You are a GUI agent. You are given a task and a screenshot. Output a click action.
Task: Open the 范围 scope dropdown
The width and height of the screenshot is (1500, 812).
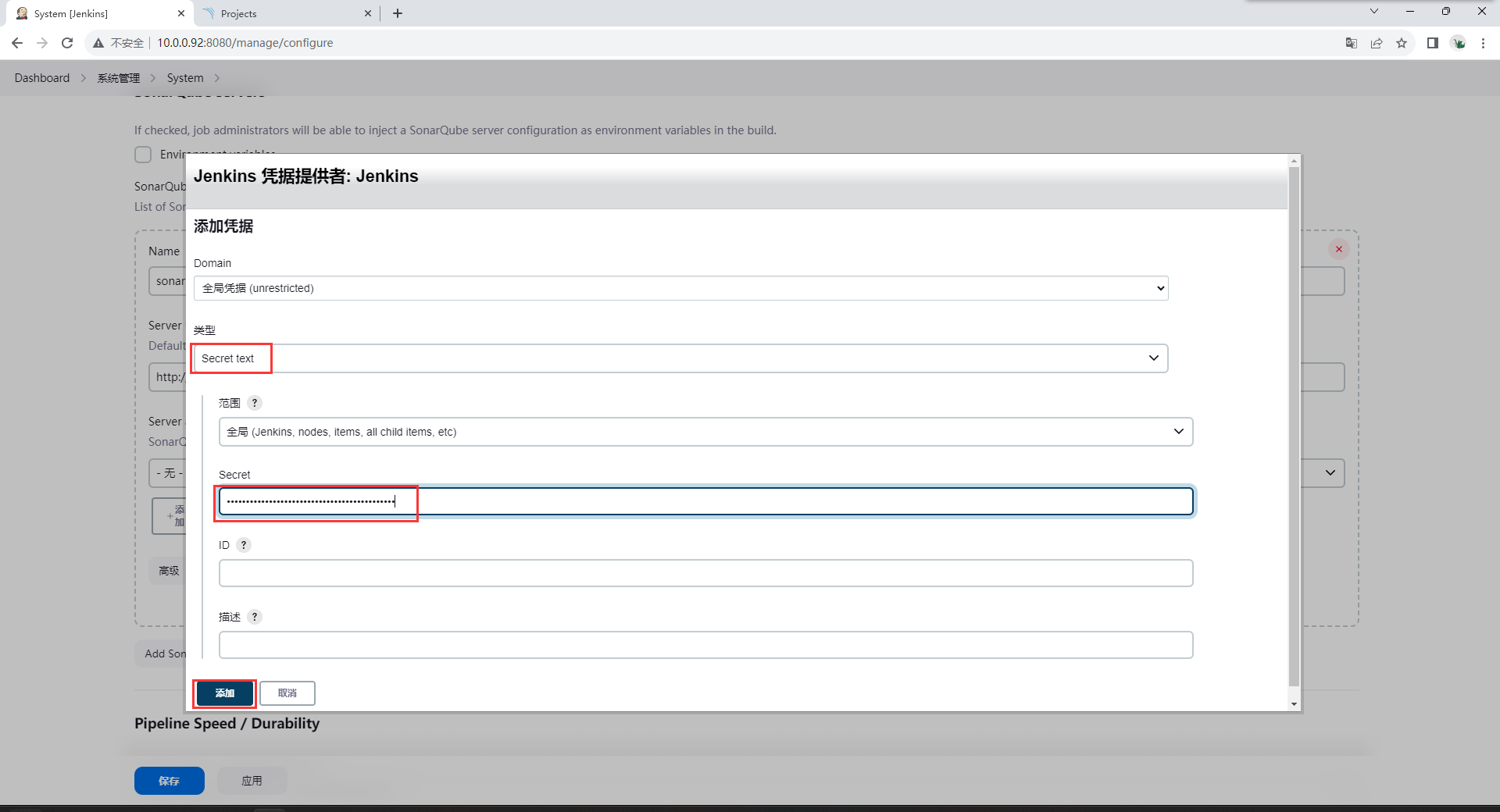[705, 432]
